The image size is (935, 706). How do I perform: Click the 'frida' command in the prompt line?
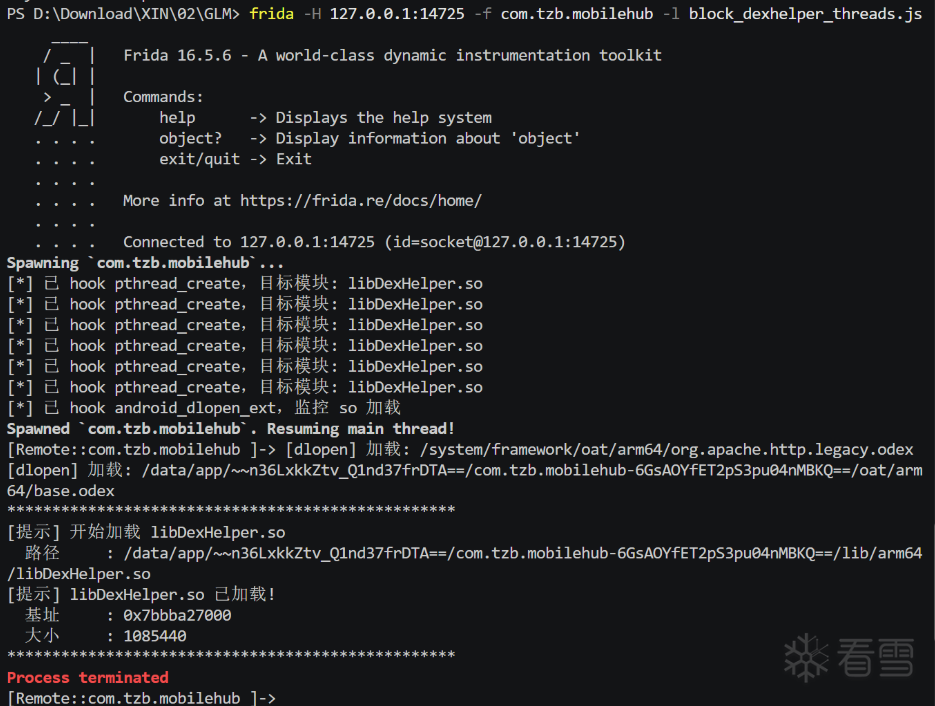coord(271,14)
